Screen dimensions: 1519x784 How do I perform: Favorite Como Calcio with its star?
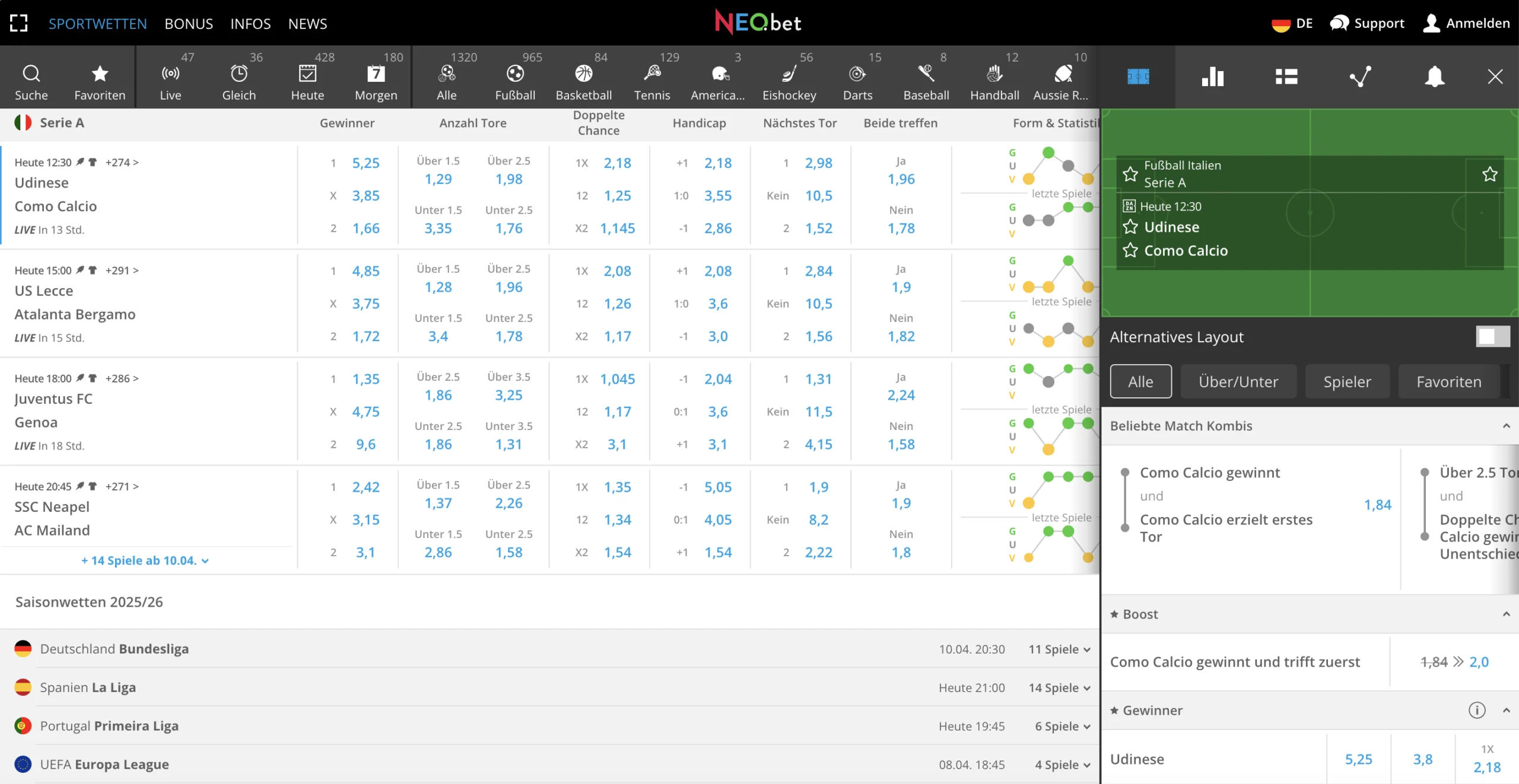click(1130, 250)
